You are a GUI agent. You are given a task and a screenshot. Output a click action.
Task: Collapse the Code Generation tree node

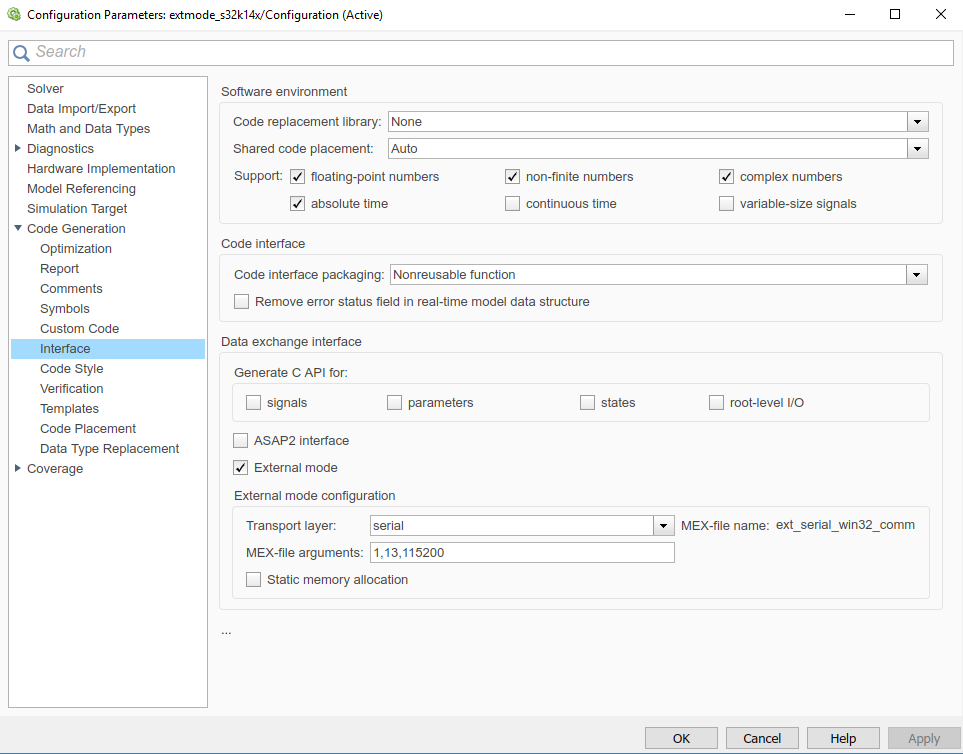tap(18, 228)
